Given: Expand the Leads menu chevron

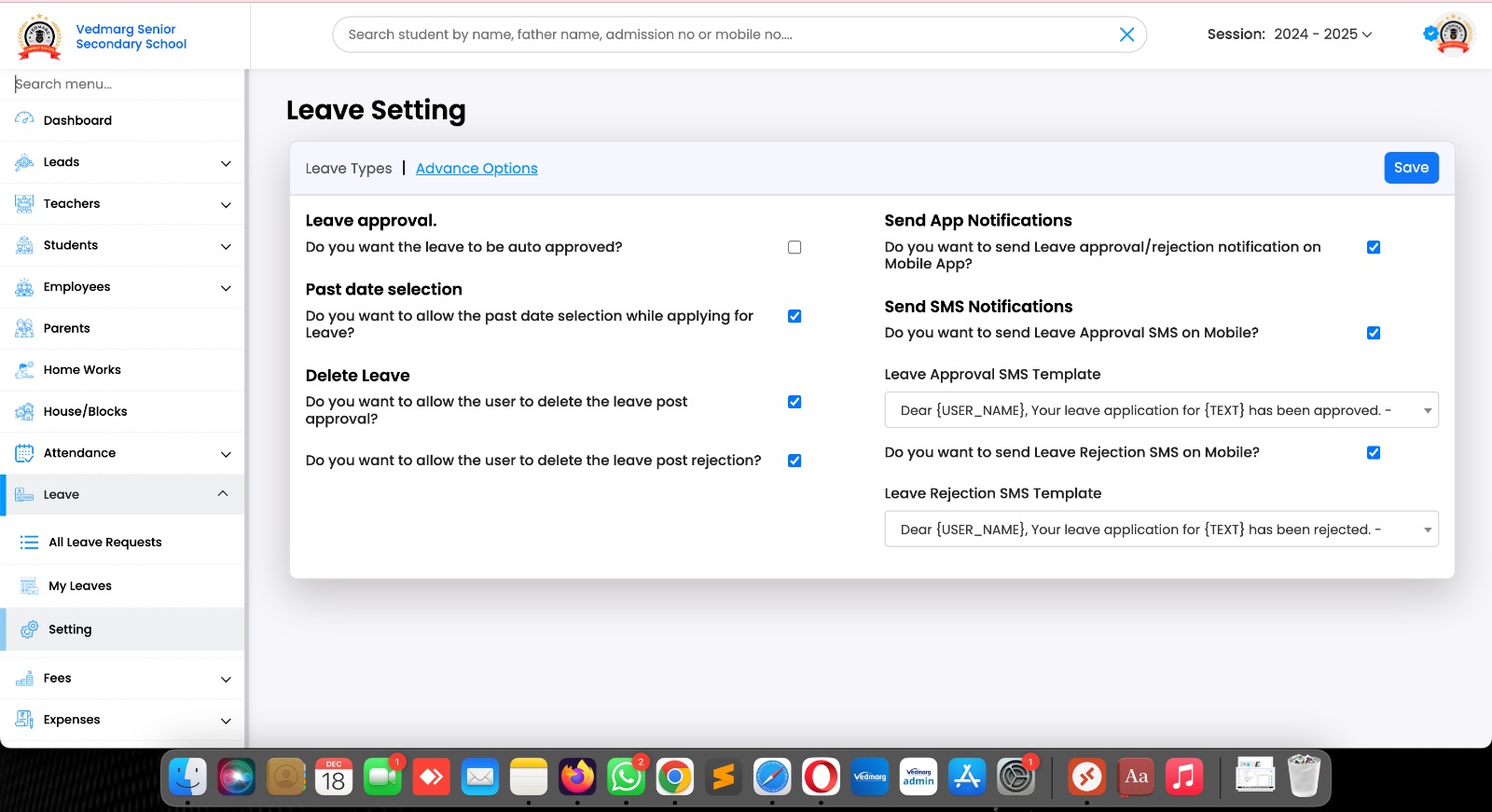Looking at the screenshot, I should click(226, 163).
